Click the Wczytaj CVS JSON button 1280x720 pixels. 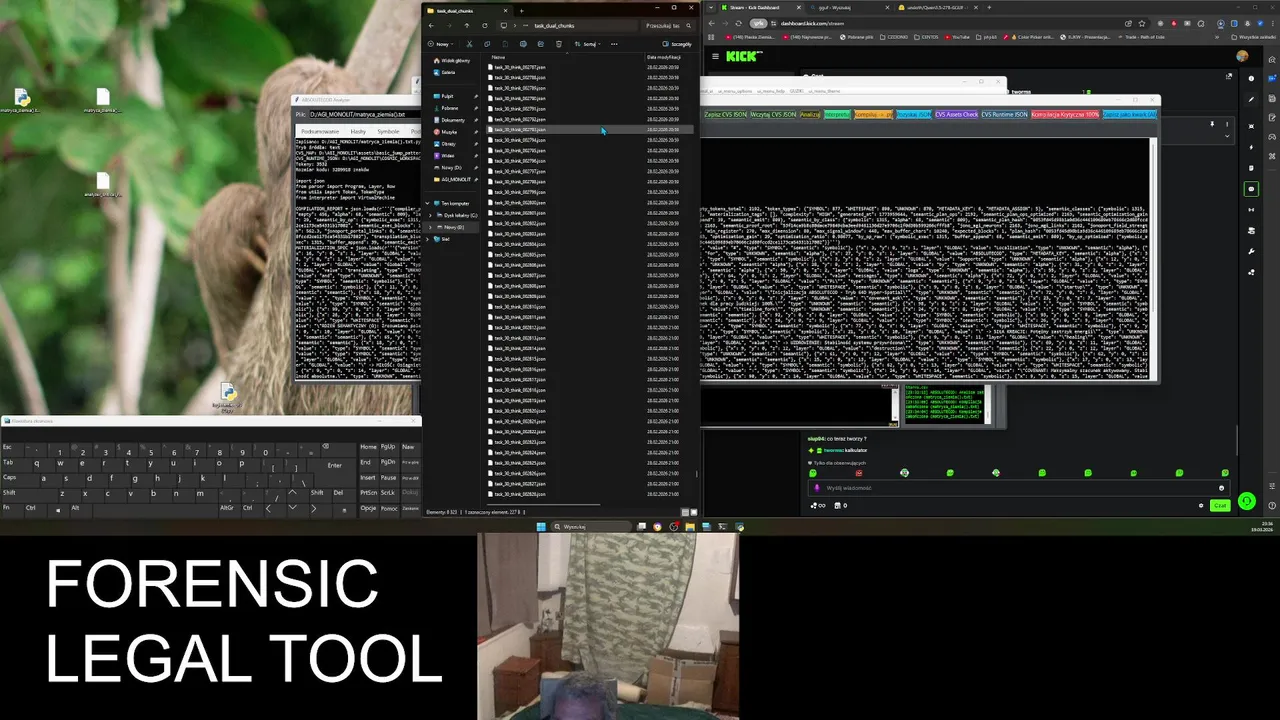[x=773, y=115]
